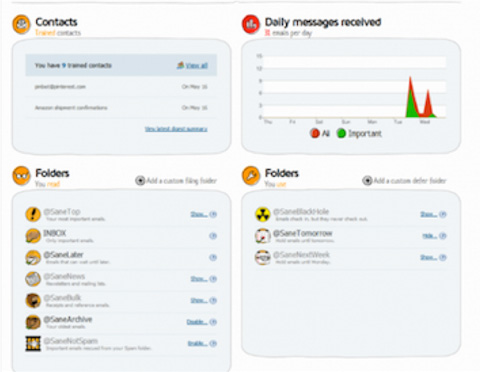The width and height of the screenshot is (480, 372).
Task: Click the @SaneTomorrow calendar icon
Action: (263, 236)
